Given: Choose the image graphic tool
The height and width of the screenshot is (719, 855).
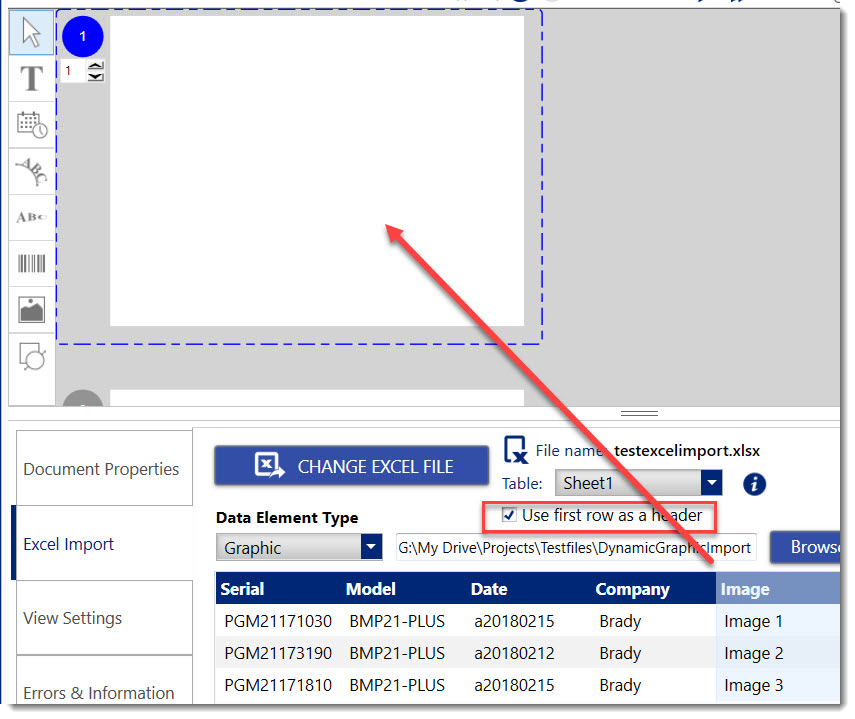Looking at the screenshot, I should (x=31, y=310).
